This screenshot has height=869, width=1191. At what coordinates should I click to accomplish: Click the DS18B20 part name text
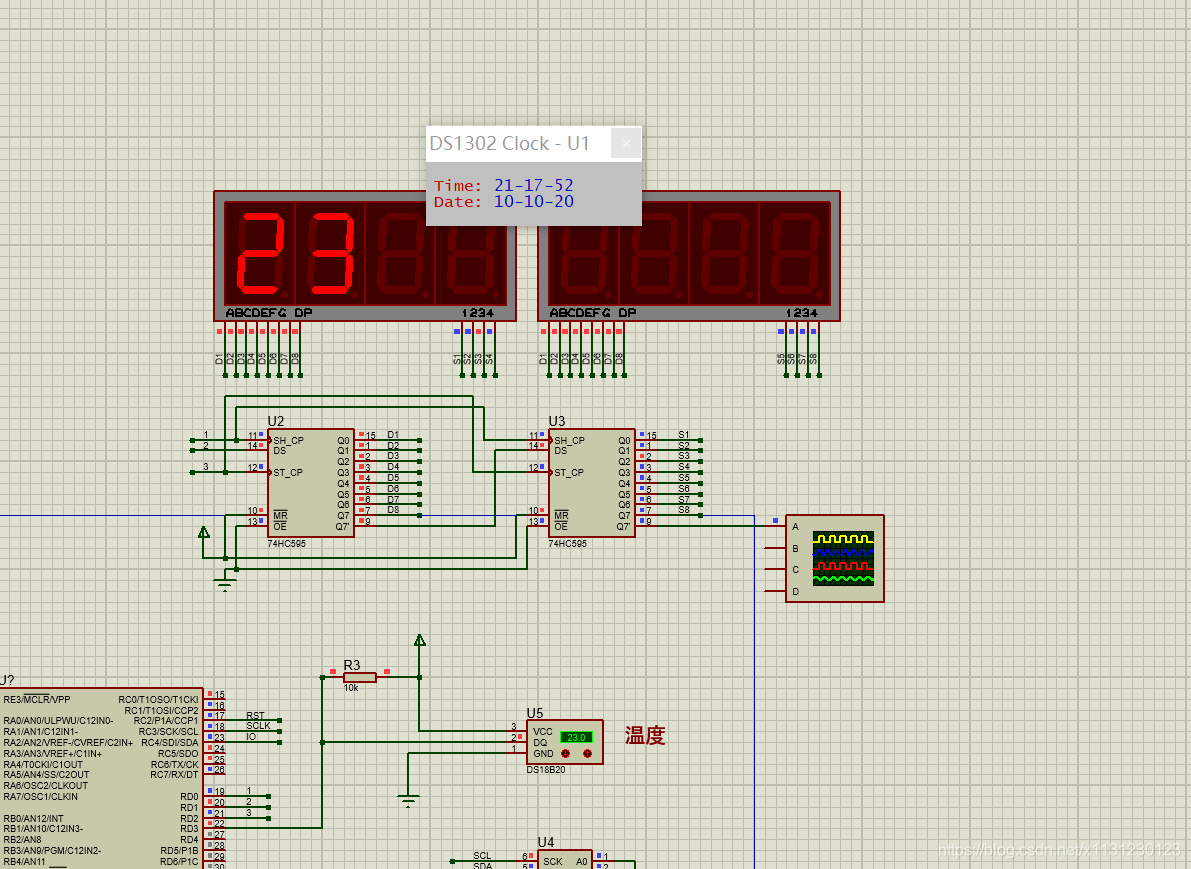point(545,769)
